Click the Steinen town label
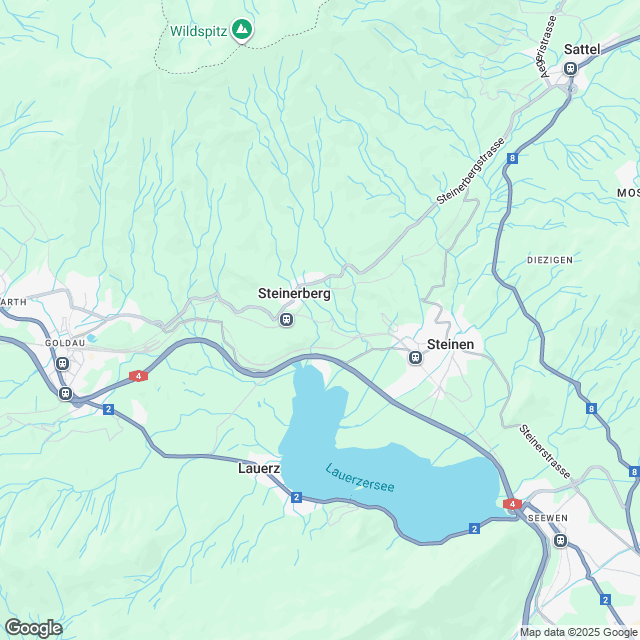Image resolution: width=640 pixels, height=640 pixels. pos(451,344)
